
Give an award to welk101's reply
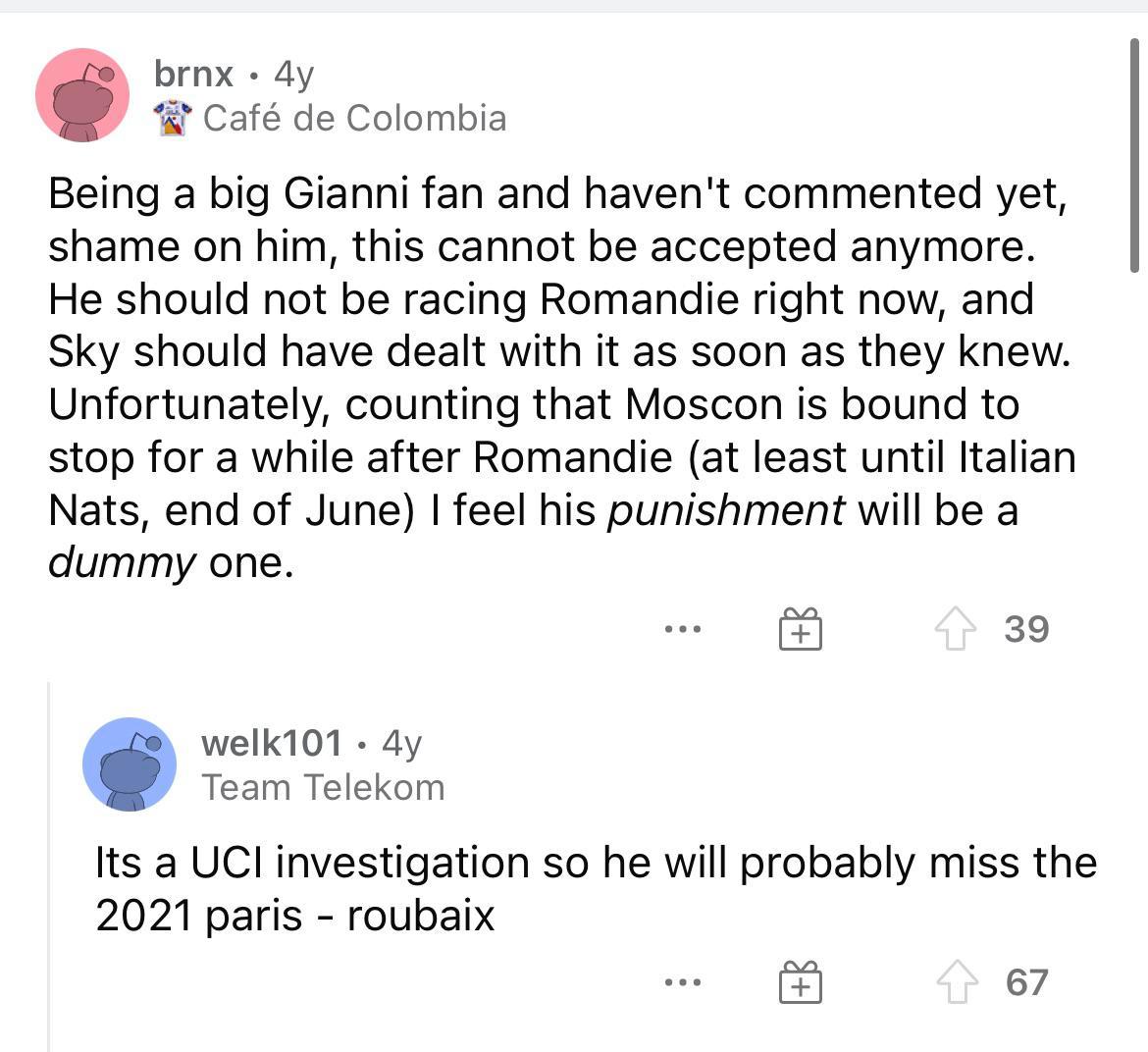(x=801, y=982)
